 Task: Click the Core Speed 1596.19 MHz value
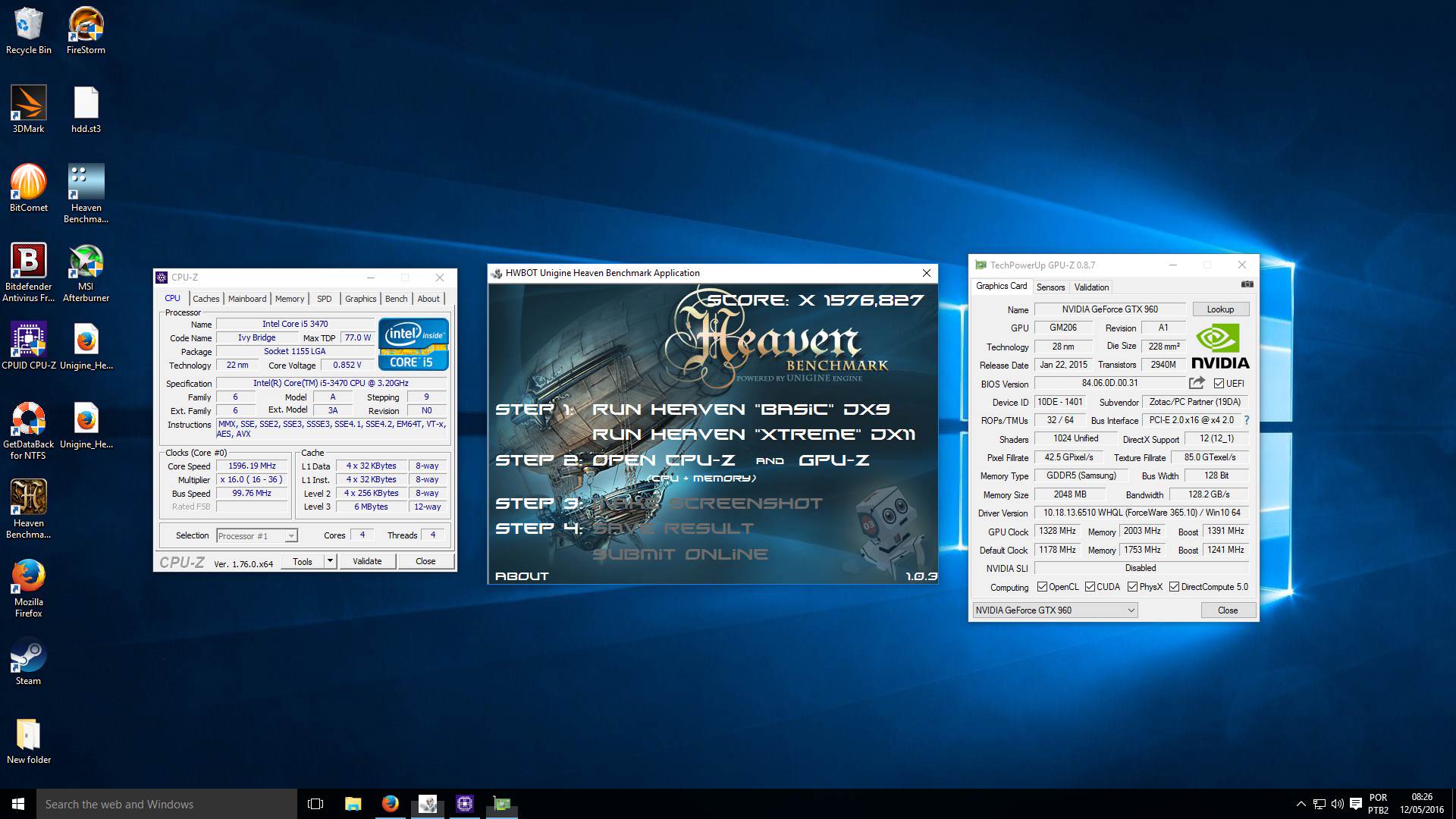coord(252,466)
